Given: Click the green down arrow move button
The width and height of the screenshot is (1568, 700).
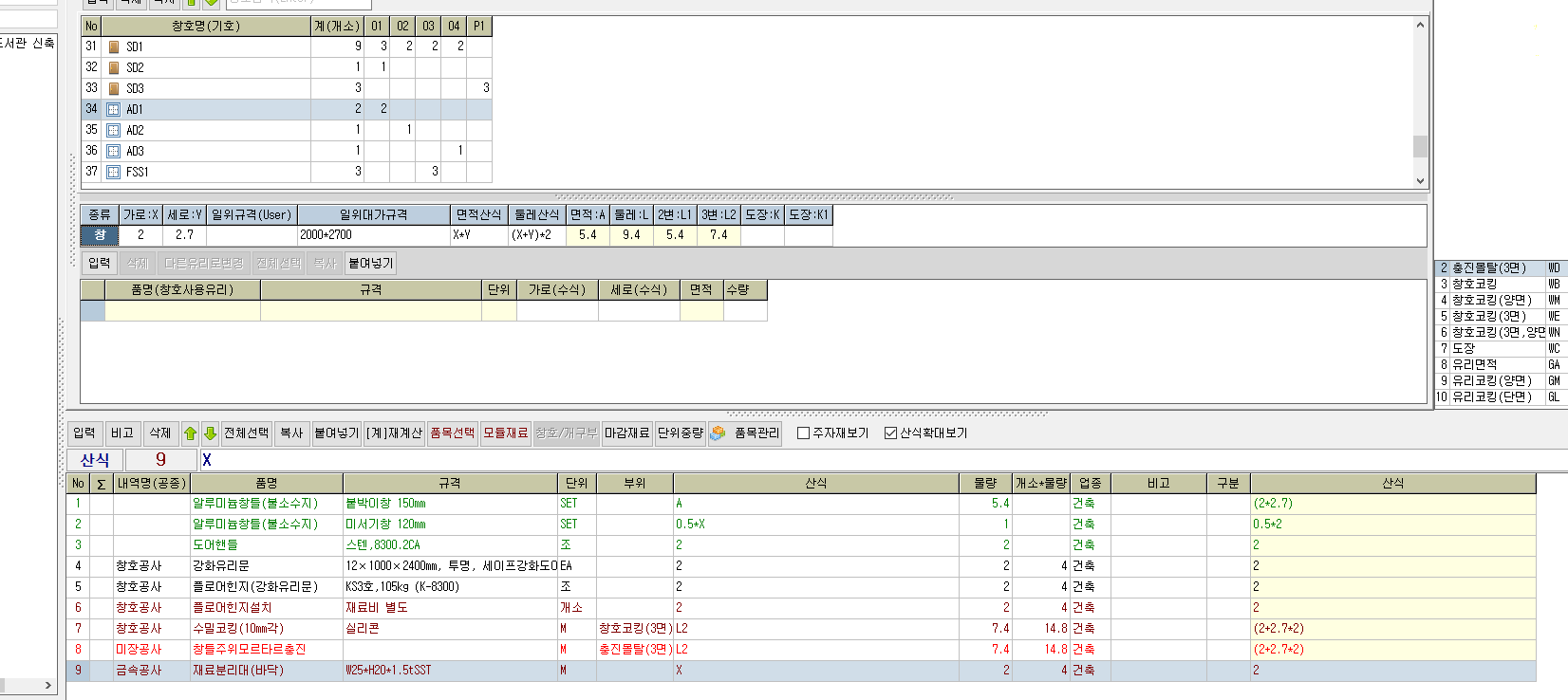Looking at the screenshot, I should tap(210, 433).
